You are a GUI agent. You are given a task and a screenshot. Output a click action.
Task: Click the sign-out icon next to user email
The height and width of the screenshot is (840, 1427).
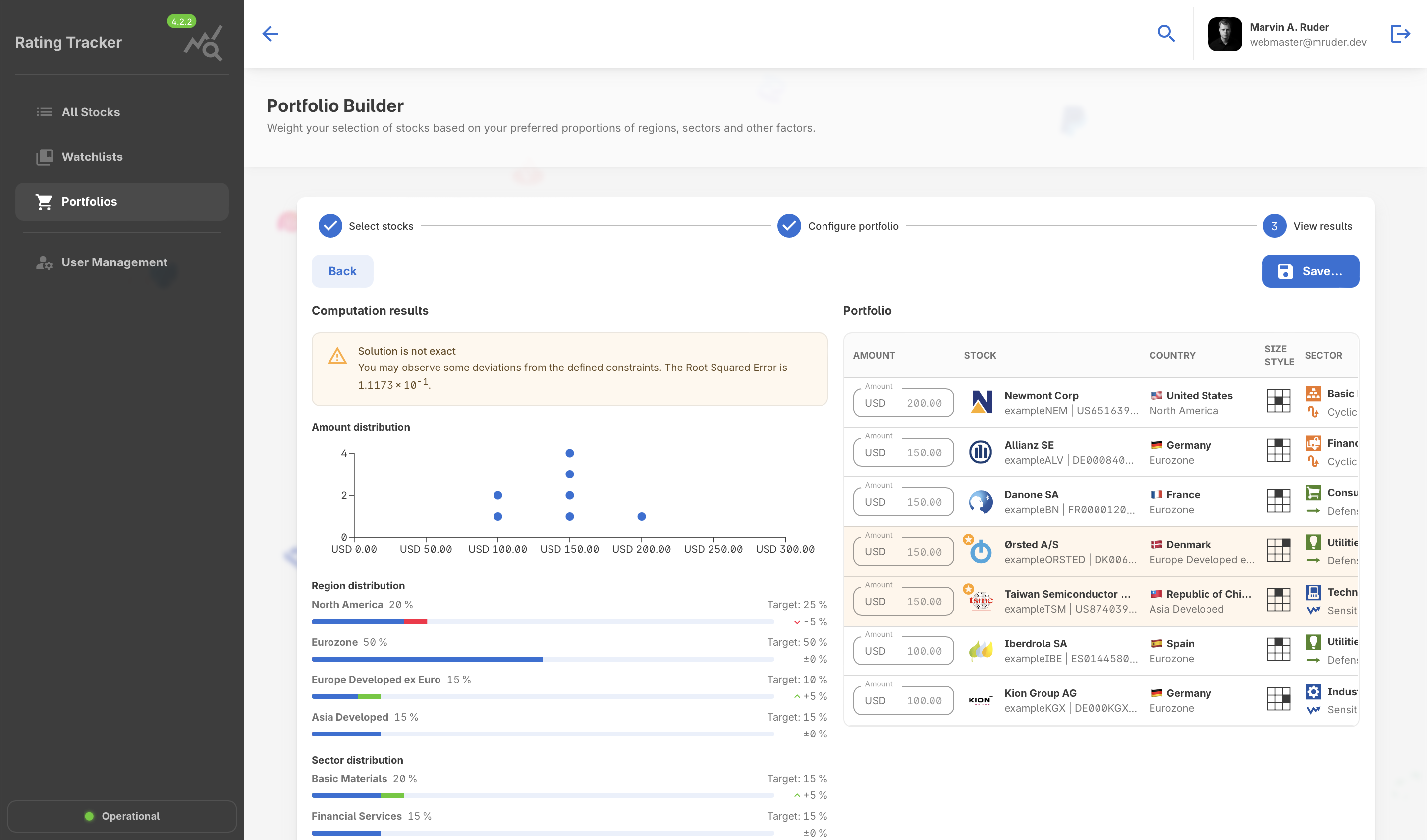(1400, 34)
